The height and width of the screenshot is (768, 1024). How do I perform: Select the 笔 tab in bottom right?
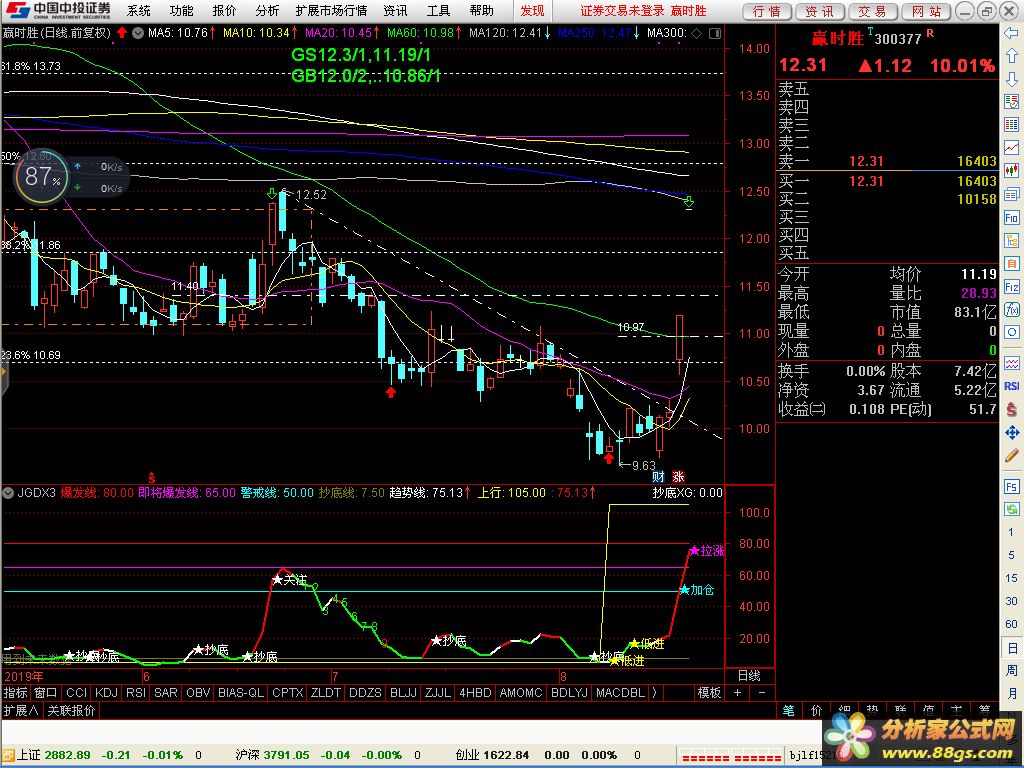[790, 711]
